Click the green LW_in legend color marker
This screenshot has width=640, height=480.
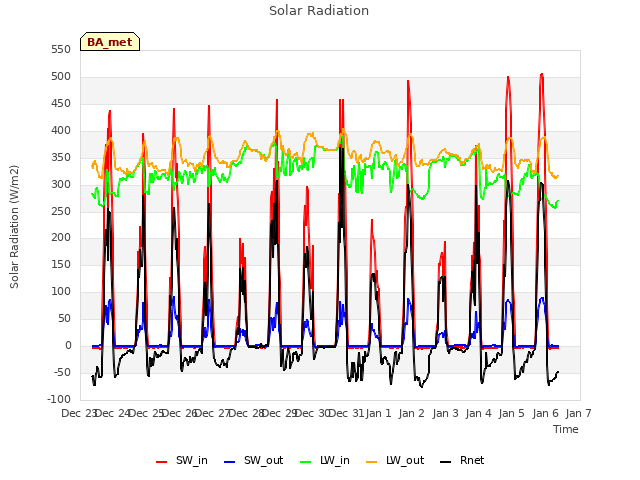tap(306, 462)
